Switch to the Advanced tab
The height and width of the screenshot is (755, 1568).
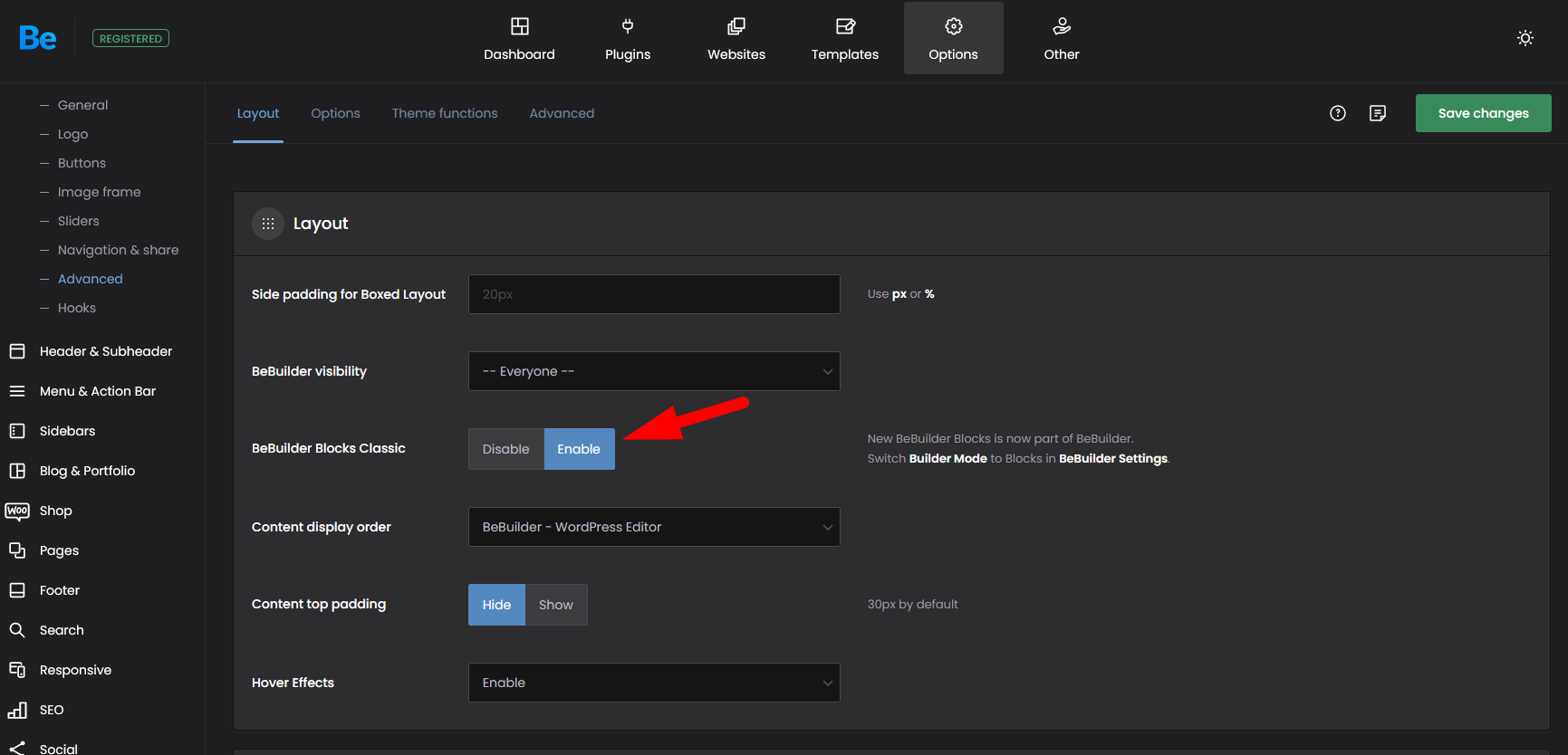coord(562,113)
